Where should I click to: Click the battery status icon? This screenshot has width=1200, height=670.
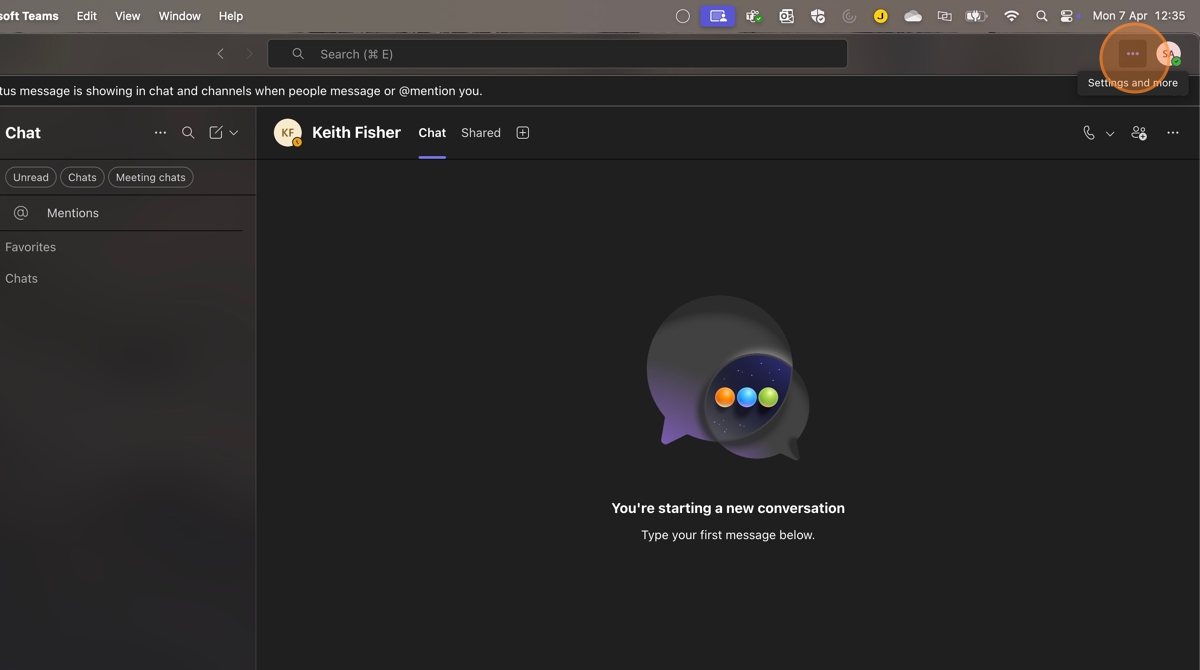[976, 16]
